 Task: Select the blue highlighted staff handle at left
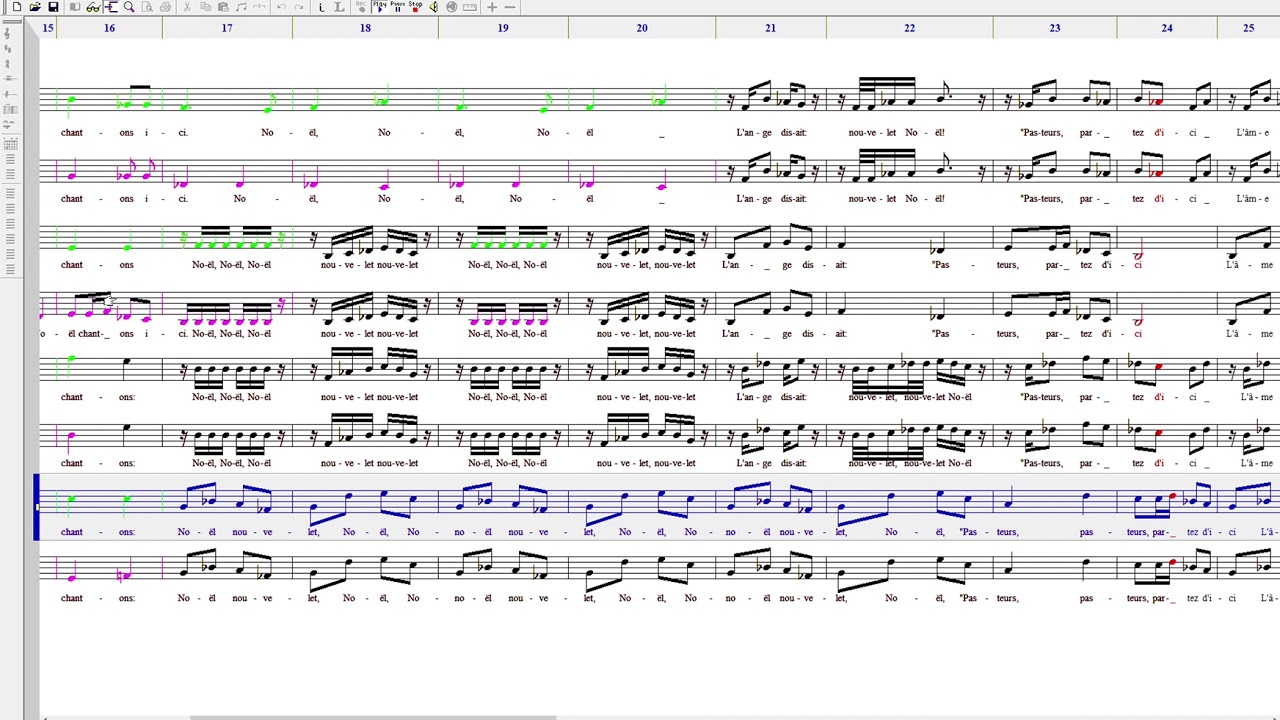point(37,507)
